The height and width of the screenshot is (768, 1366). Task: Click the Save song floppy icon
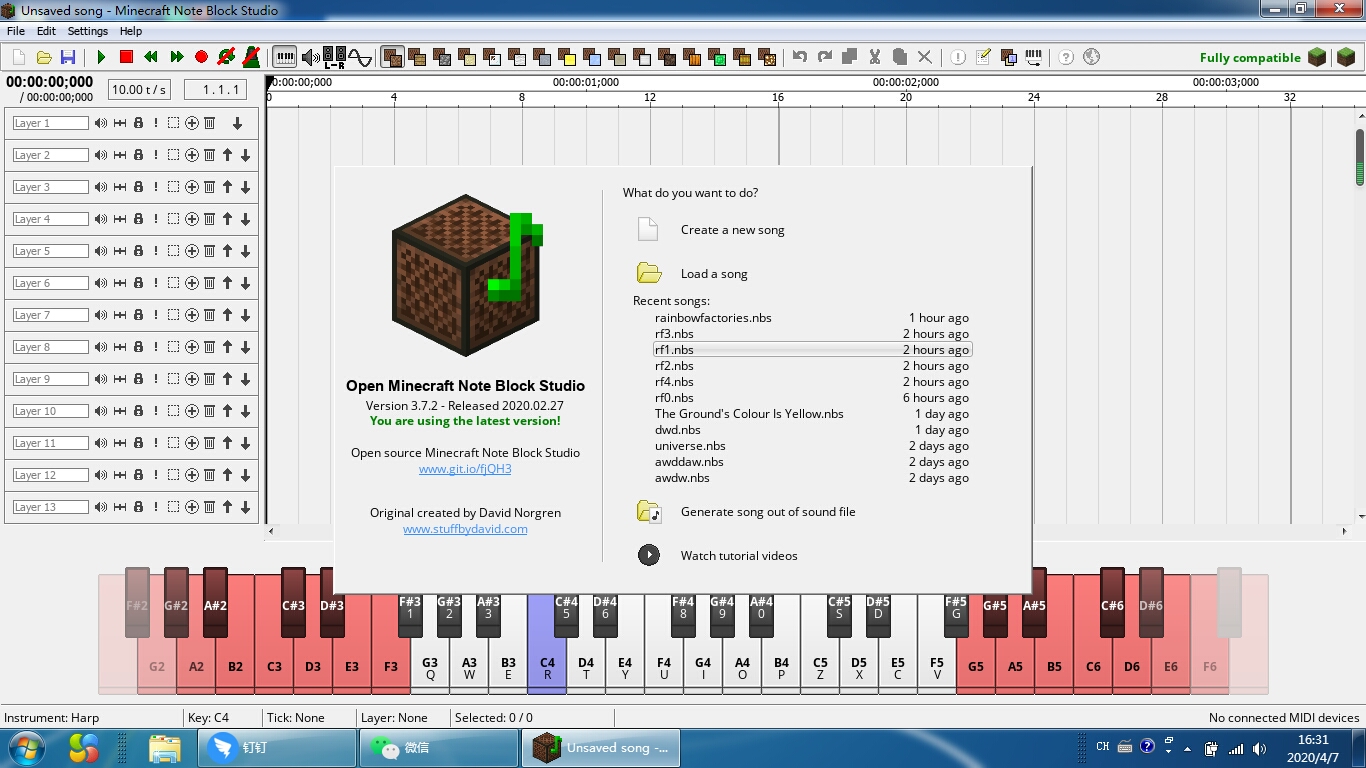68,57
